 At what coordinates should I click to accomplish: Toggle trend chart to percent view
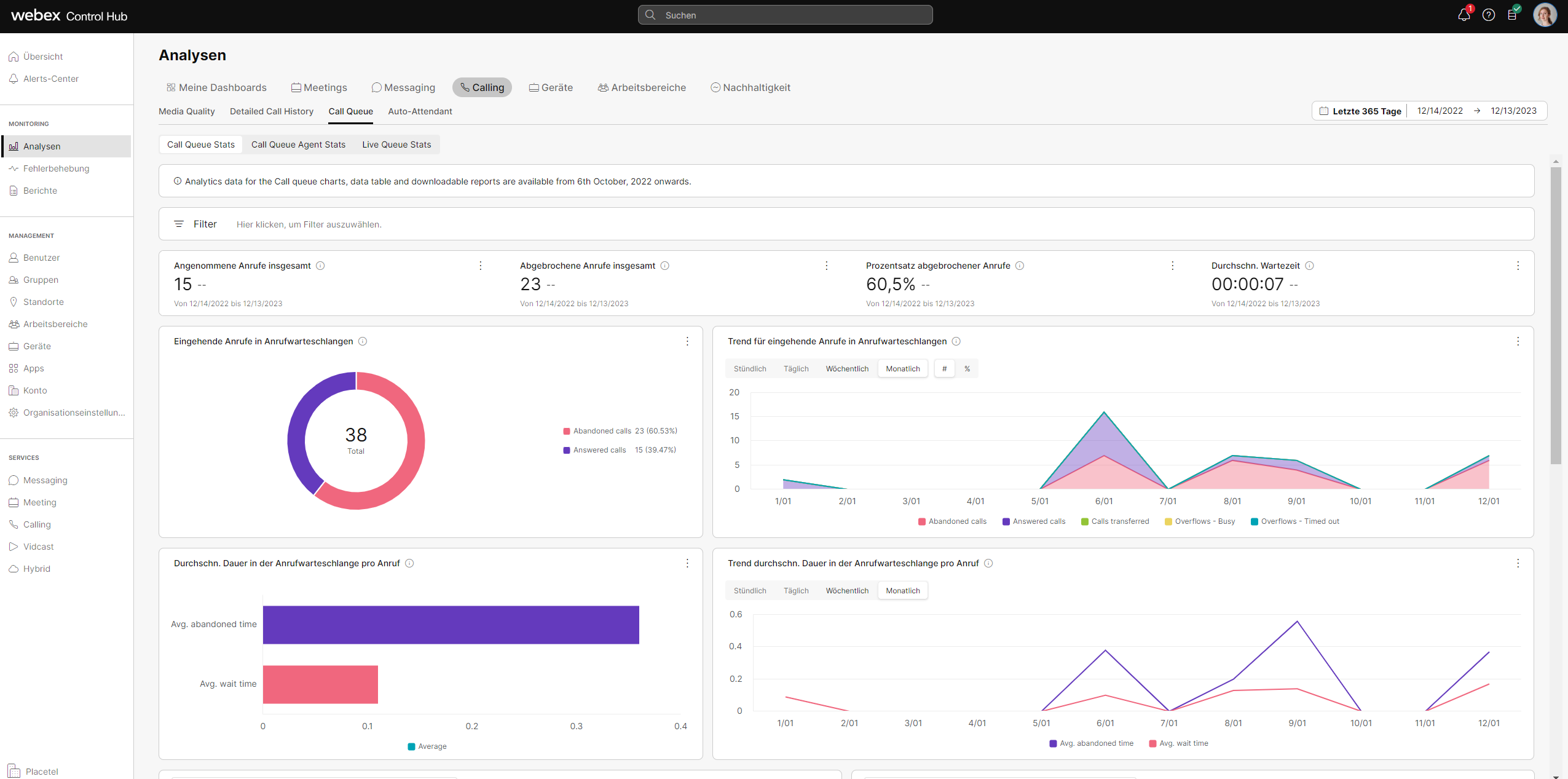[x=967, y=369]
